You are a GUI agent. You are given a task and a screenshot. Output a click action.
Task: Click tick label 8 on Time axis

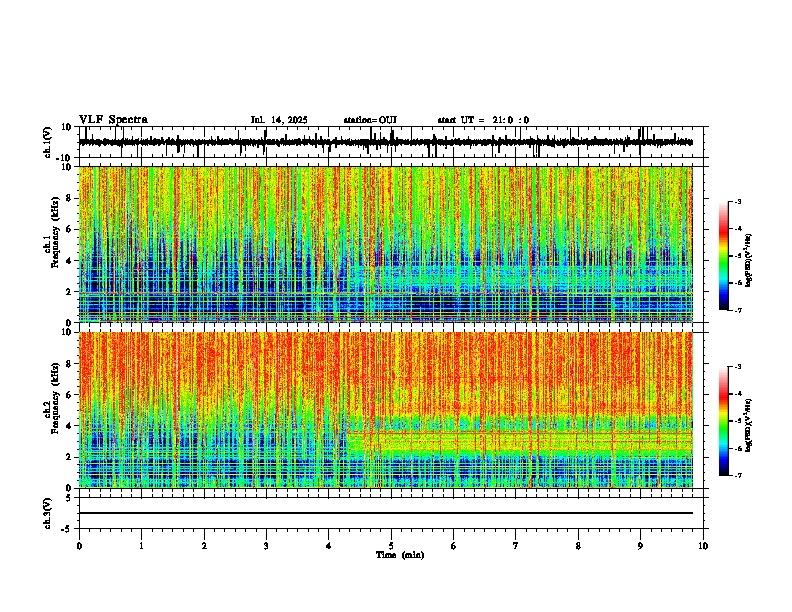[x=578, y=546]
